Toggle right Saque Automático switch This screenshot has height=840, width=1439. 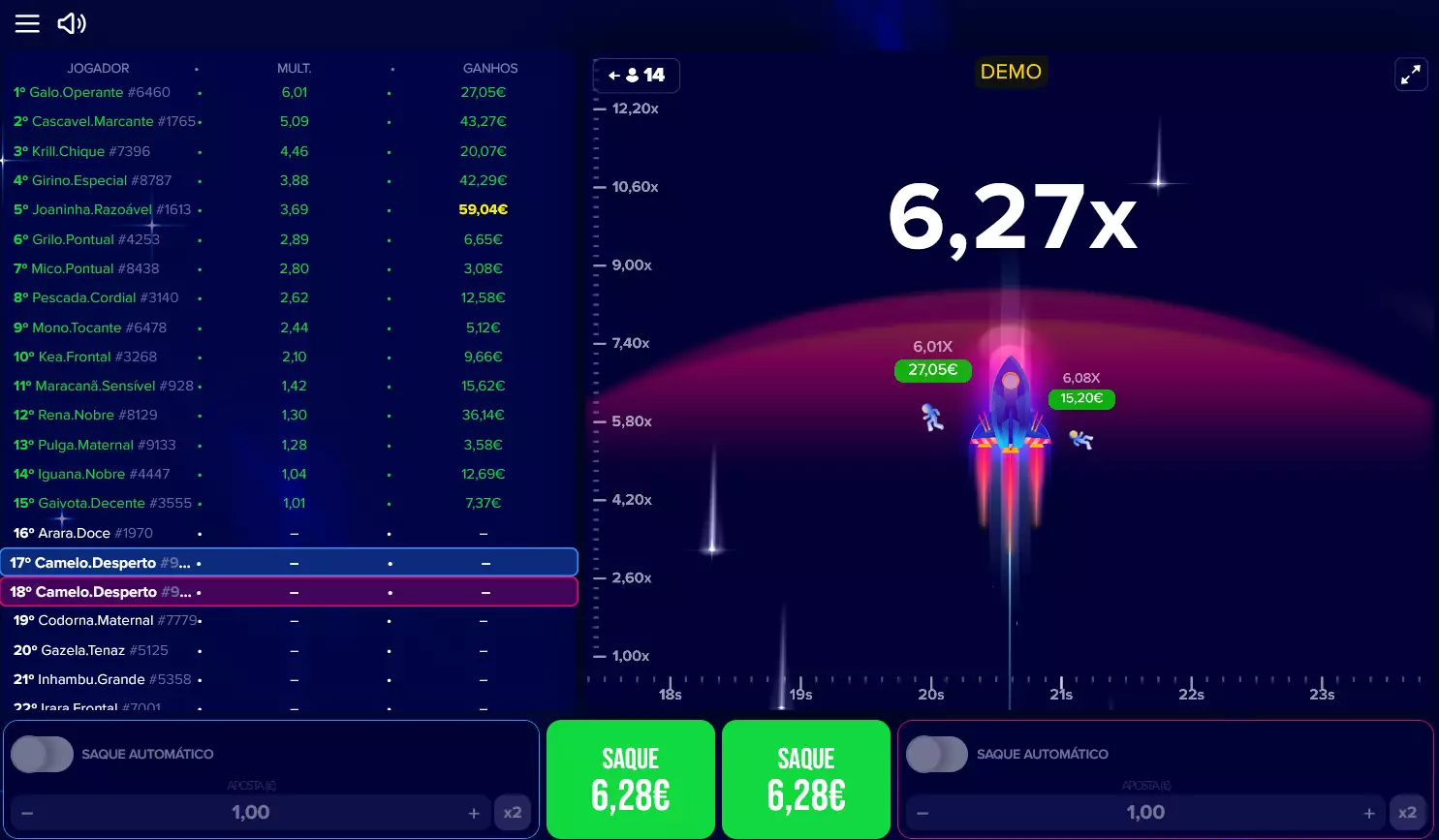937,754
